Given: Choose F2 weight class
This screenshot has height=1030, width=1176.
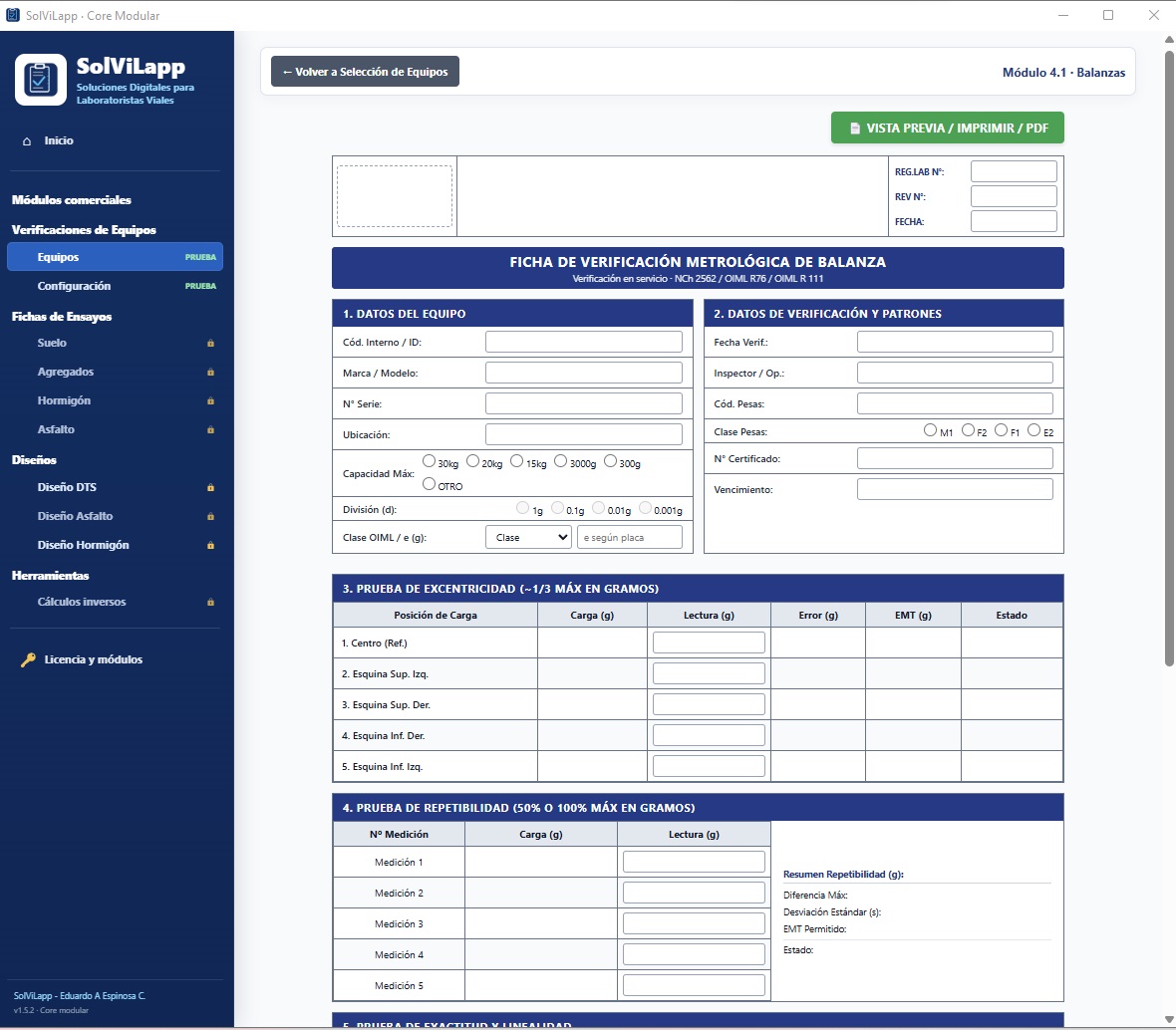Looking at the screenshot, I should (969, 430).
